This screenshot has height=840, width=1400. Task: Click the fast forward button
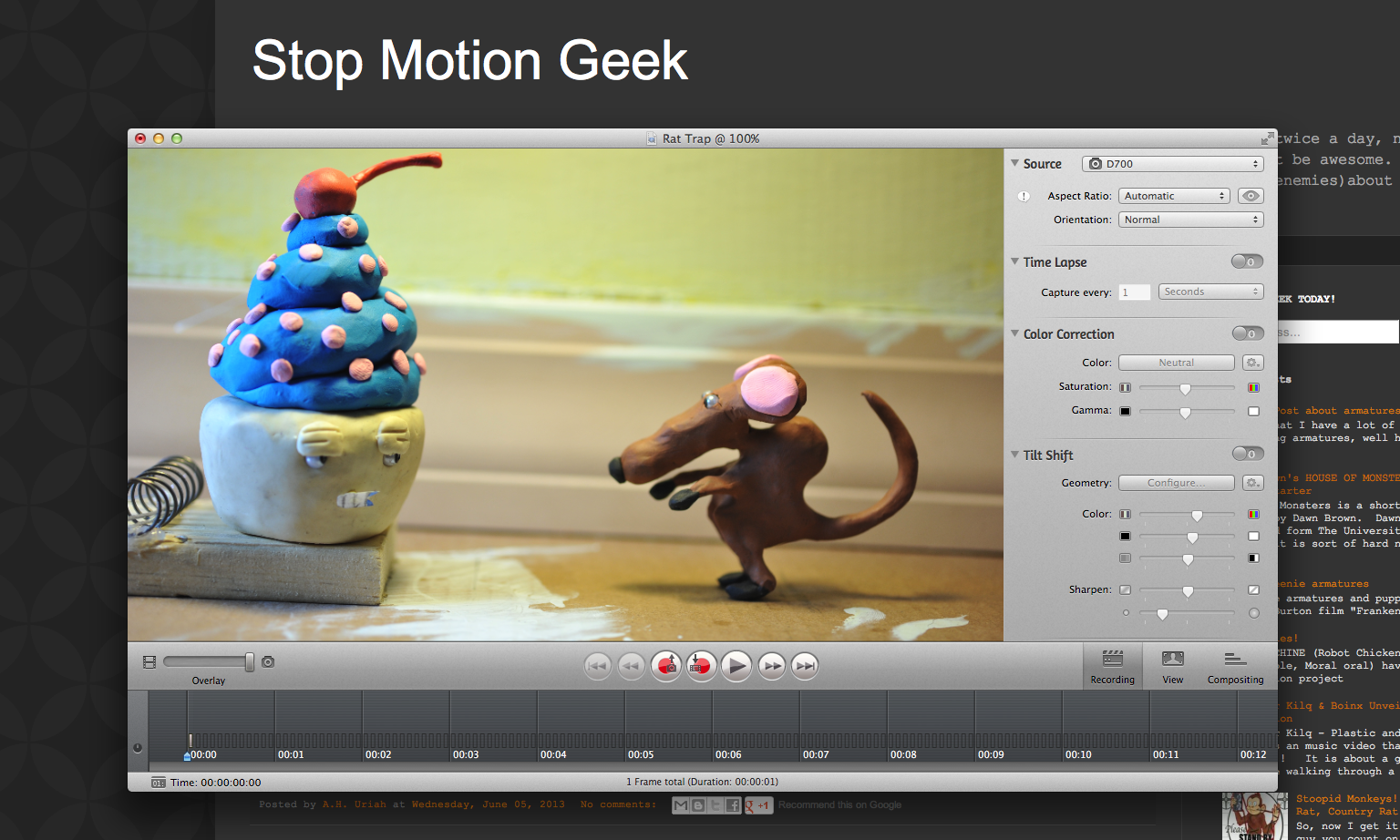[x=771, y=666]
